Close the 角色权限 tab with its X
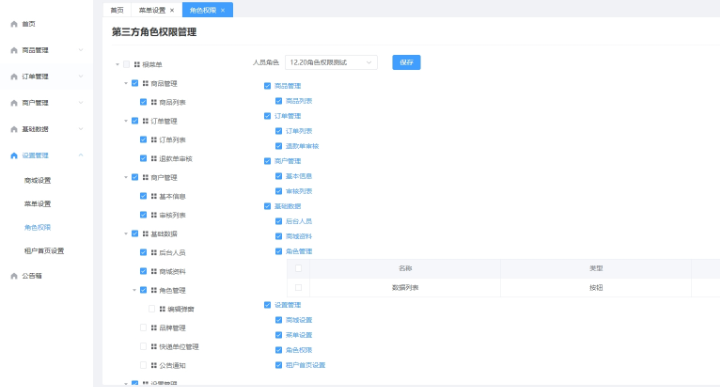The width and height of the screenshot is (720, 387). click(x=223, y=10)
